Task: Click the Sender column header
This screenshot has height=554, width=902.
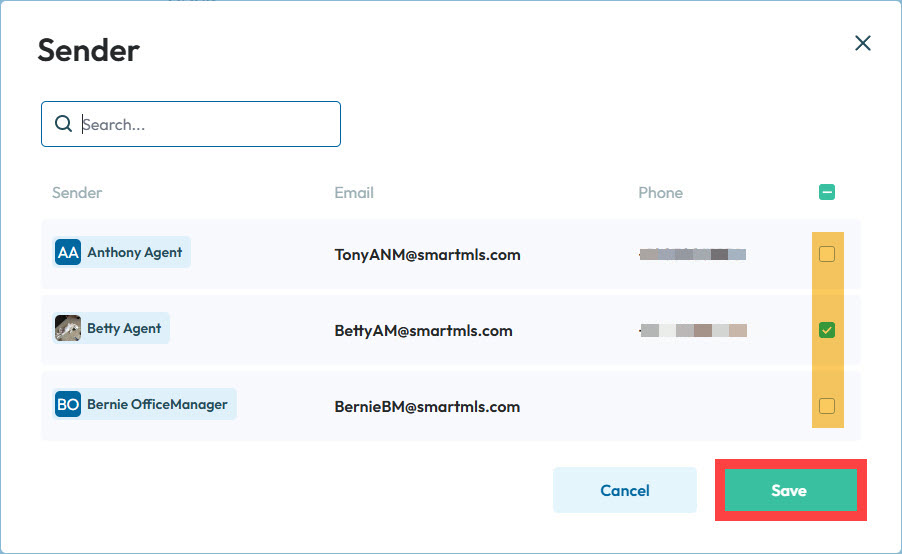Action: tap(77, 192)
